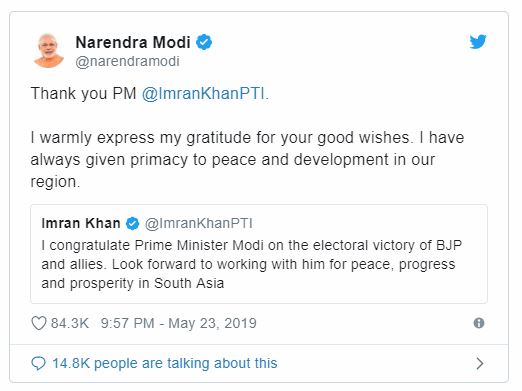The width and height of the screenshot is (522, 391).
Task: Click the line 'and prosperity in South Asia'
Action: tap(133, 283)
